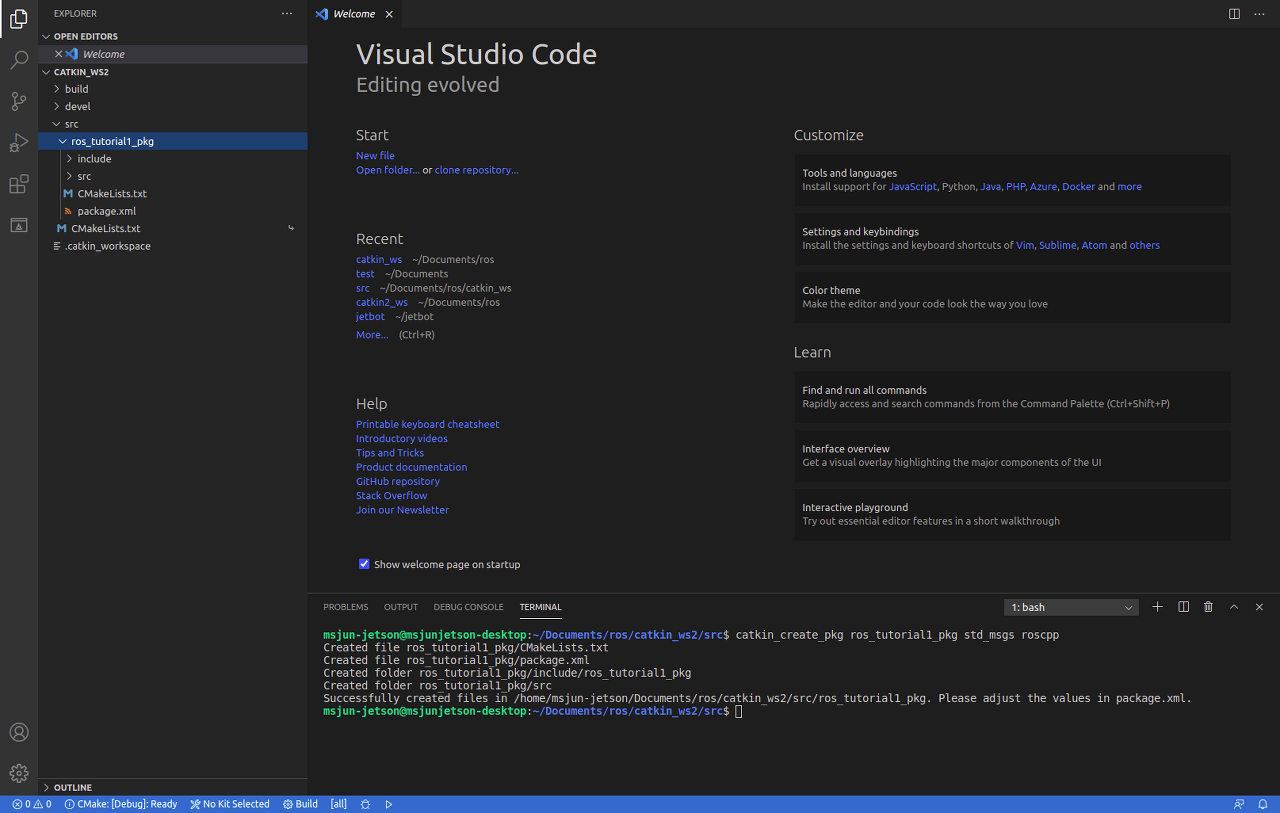
Task: Collapse the ros_tutorial1_pkg folder
Action: [172, 141]
